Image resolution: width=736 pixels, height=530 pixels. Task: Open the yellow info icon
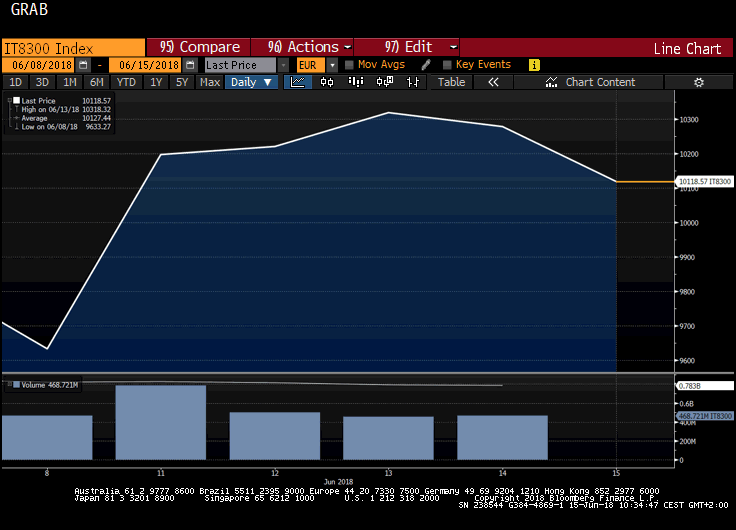point(534,65)
